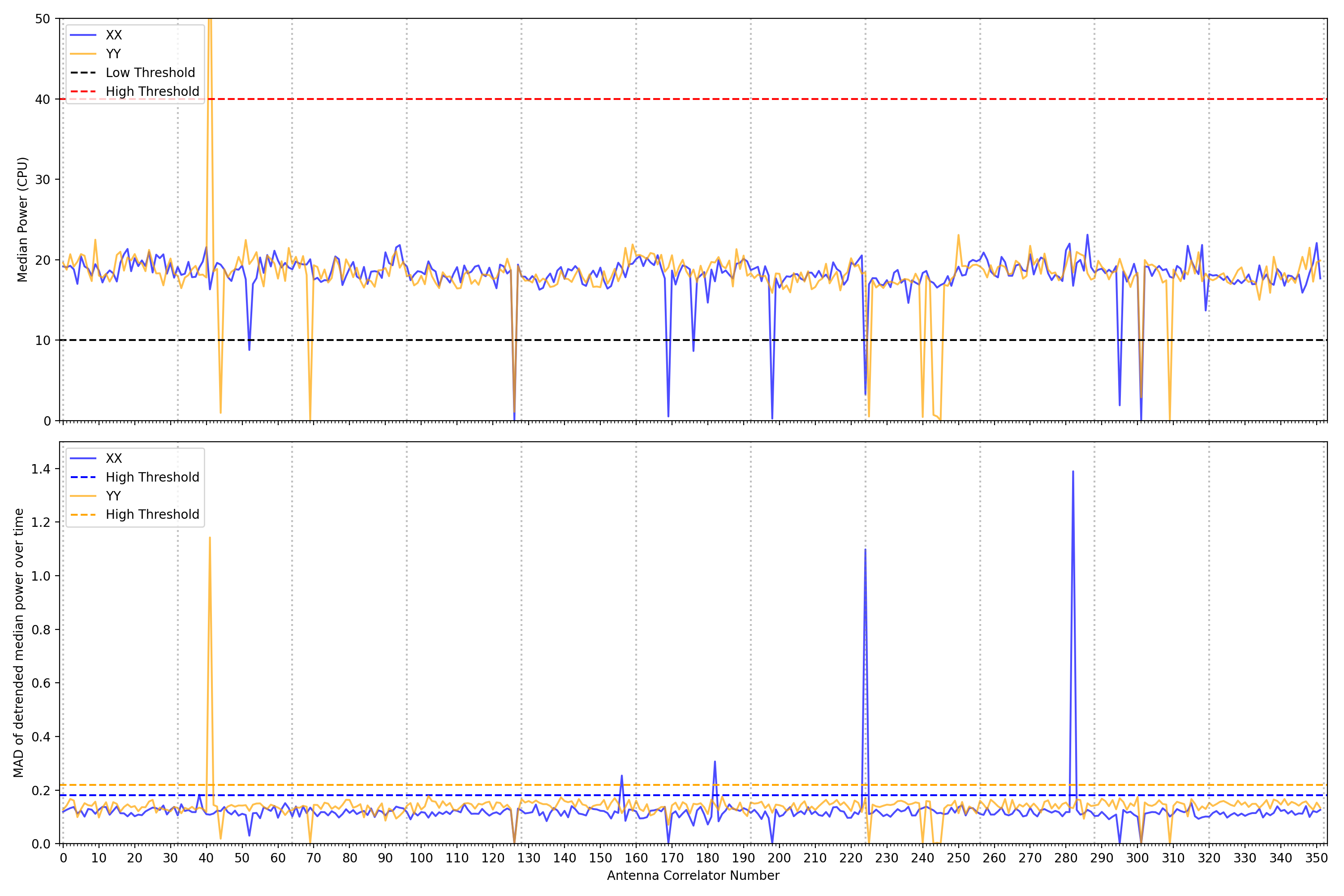This screenshot has height=896, width=1344.
Task: Click the YY legend entry in top plot
Action: pyautogui.click(x=113, y=54)
